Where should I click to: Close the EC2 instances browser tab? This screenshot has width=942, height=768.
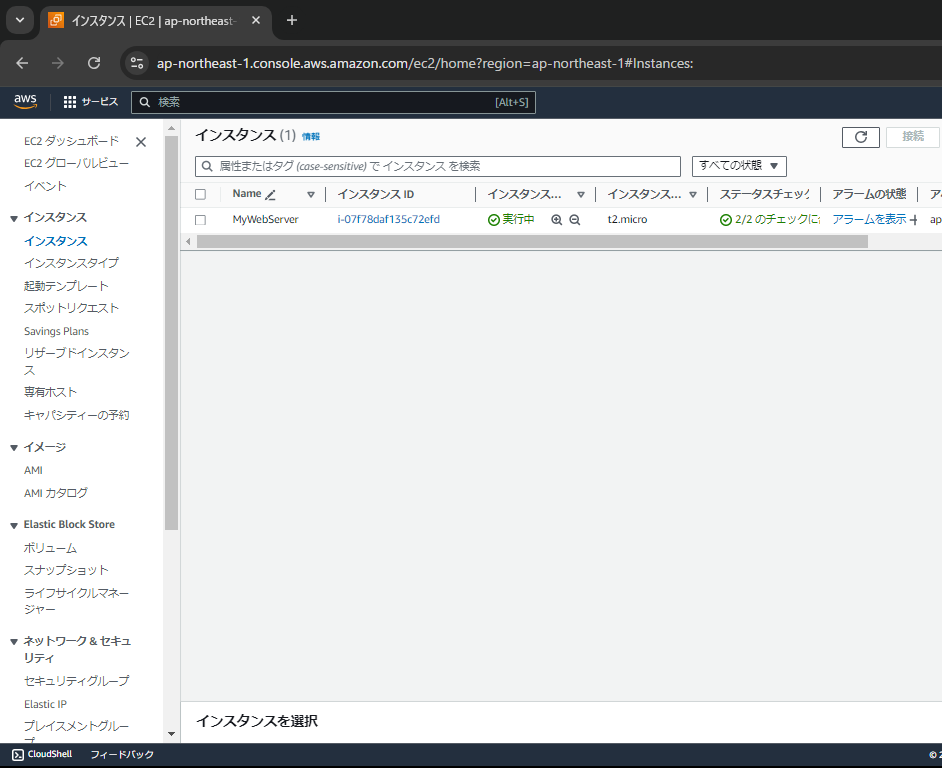[256, 20]
